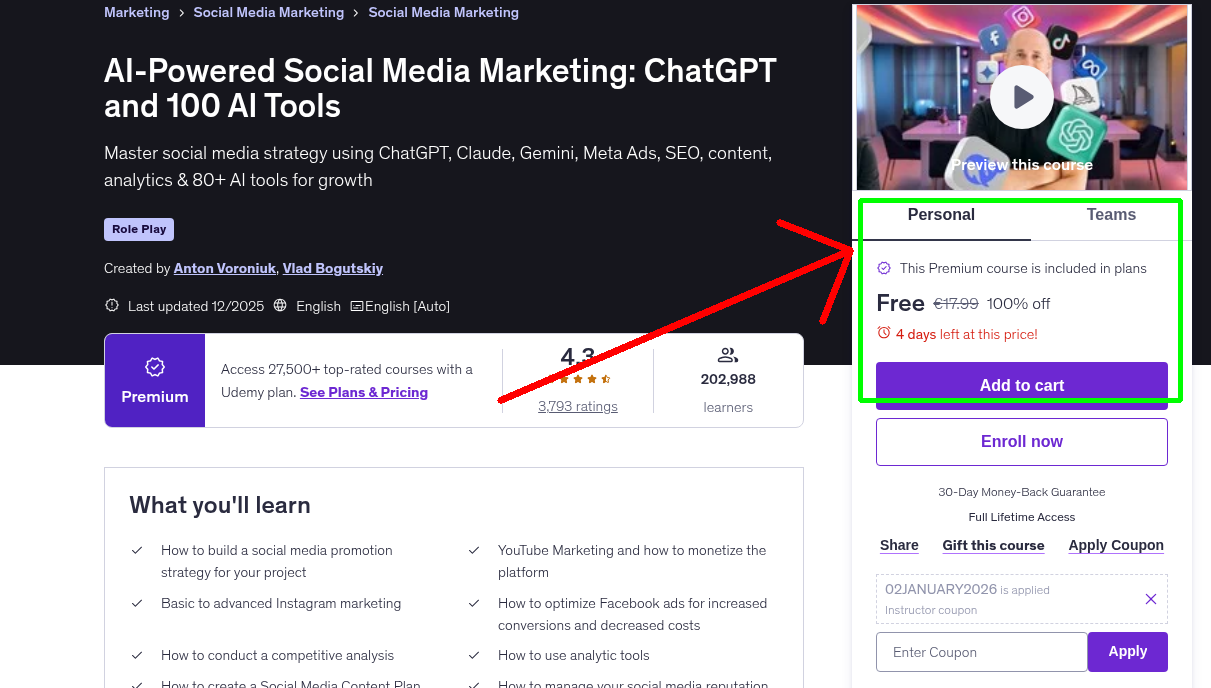Image resolution: width=1211 pixels, height=688 pixels.
Task: Click the Add to cart button
Action: (x=1021, y=385)
